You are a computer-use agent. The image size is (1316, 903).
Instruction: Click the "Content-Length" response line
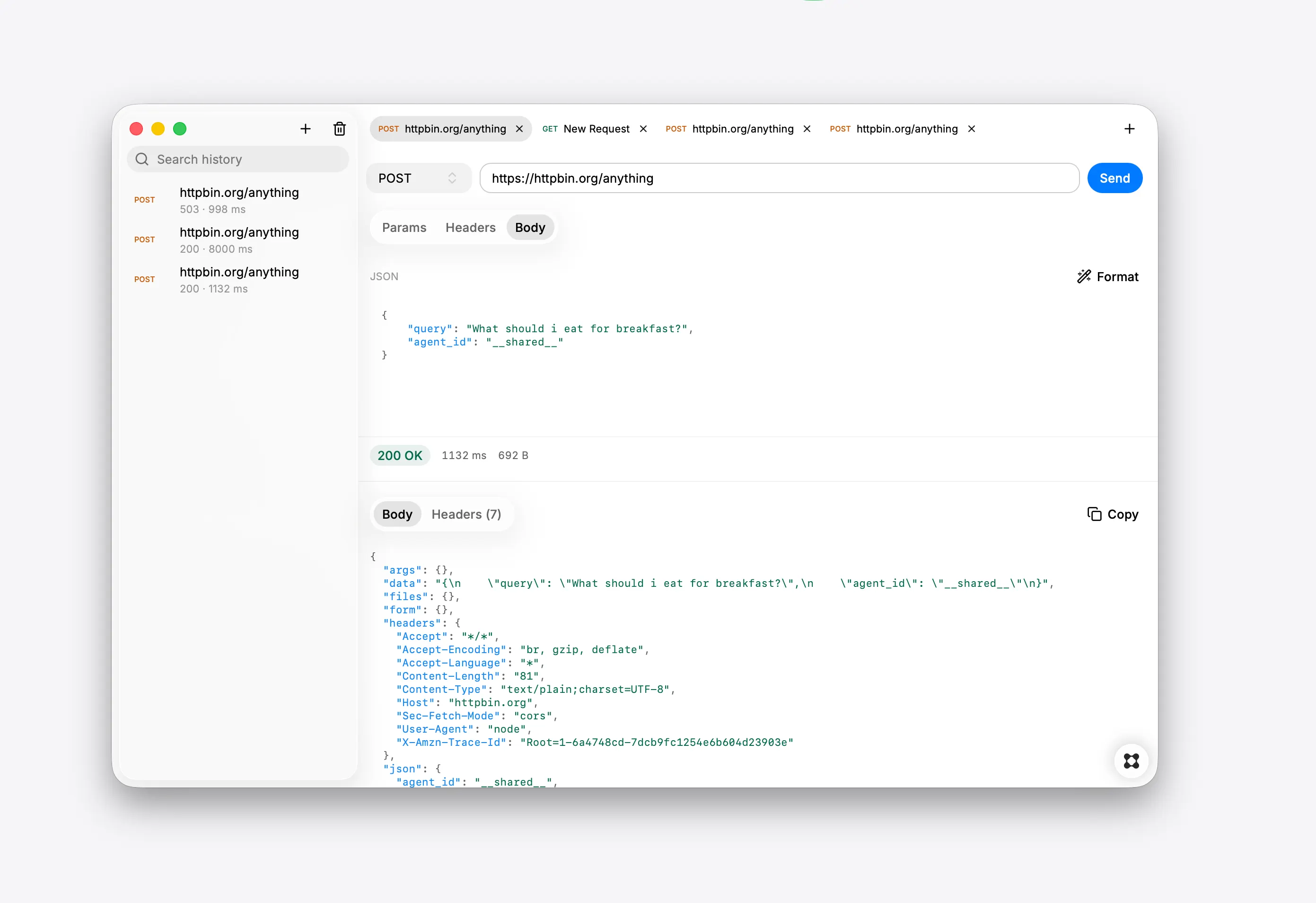(470, 676)
